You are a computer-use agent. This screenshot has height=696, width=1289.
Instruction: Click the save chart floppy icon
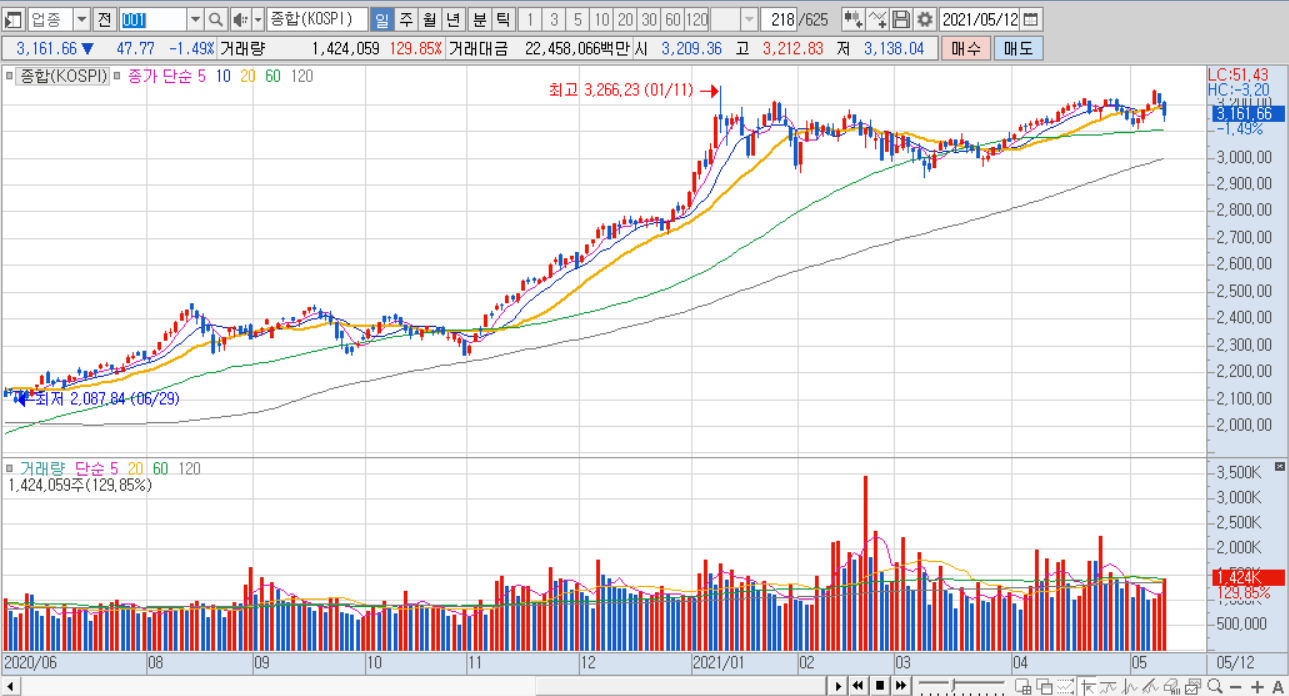tap(901, 19)
